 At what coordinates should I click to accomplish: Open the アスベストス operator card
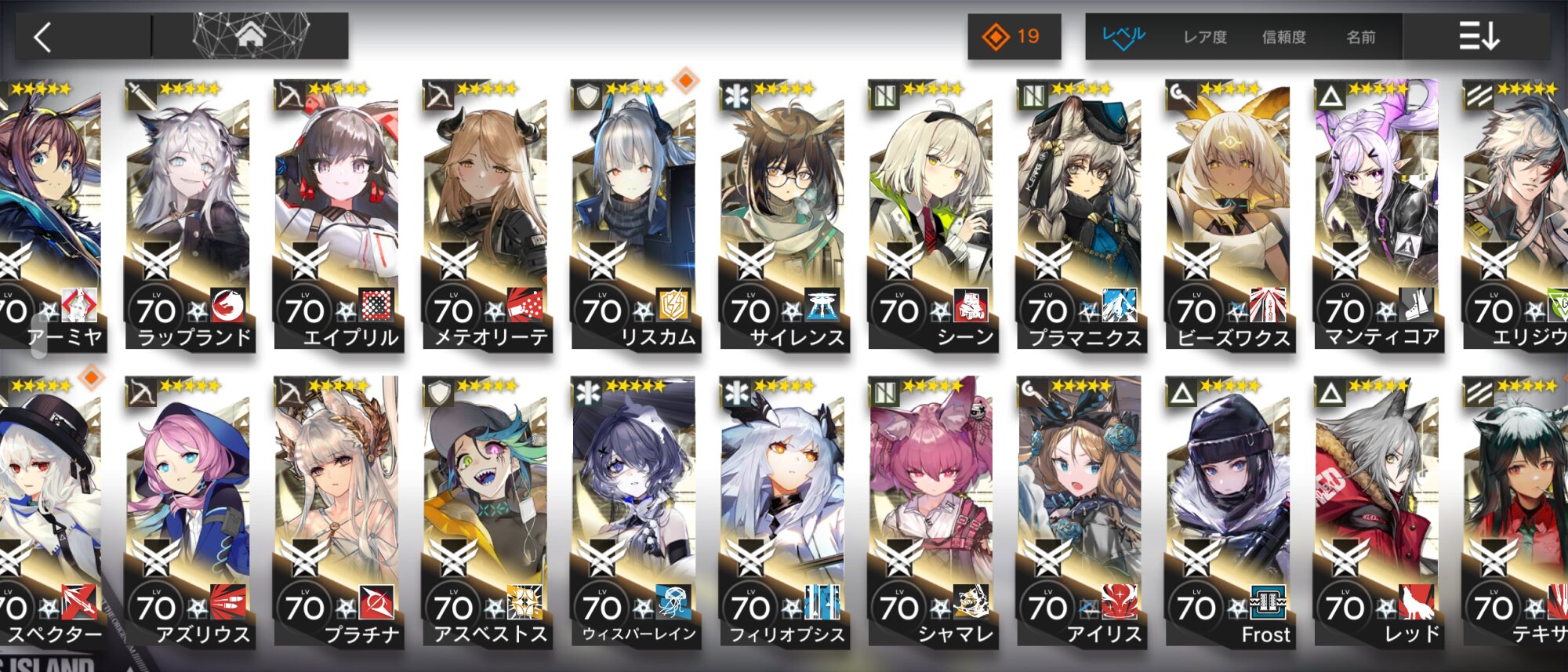[488, 512]
